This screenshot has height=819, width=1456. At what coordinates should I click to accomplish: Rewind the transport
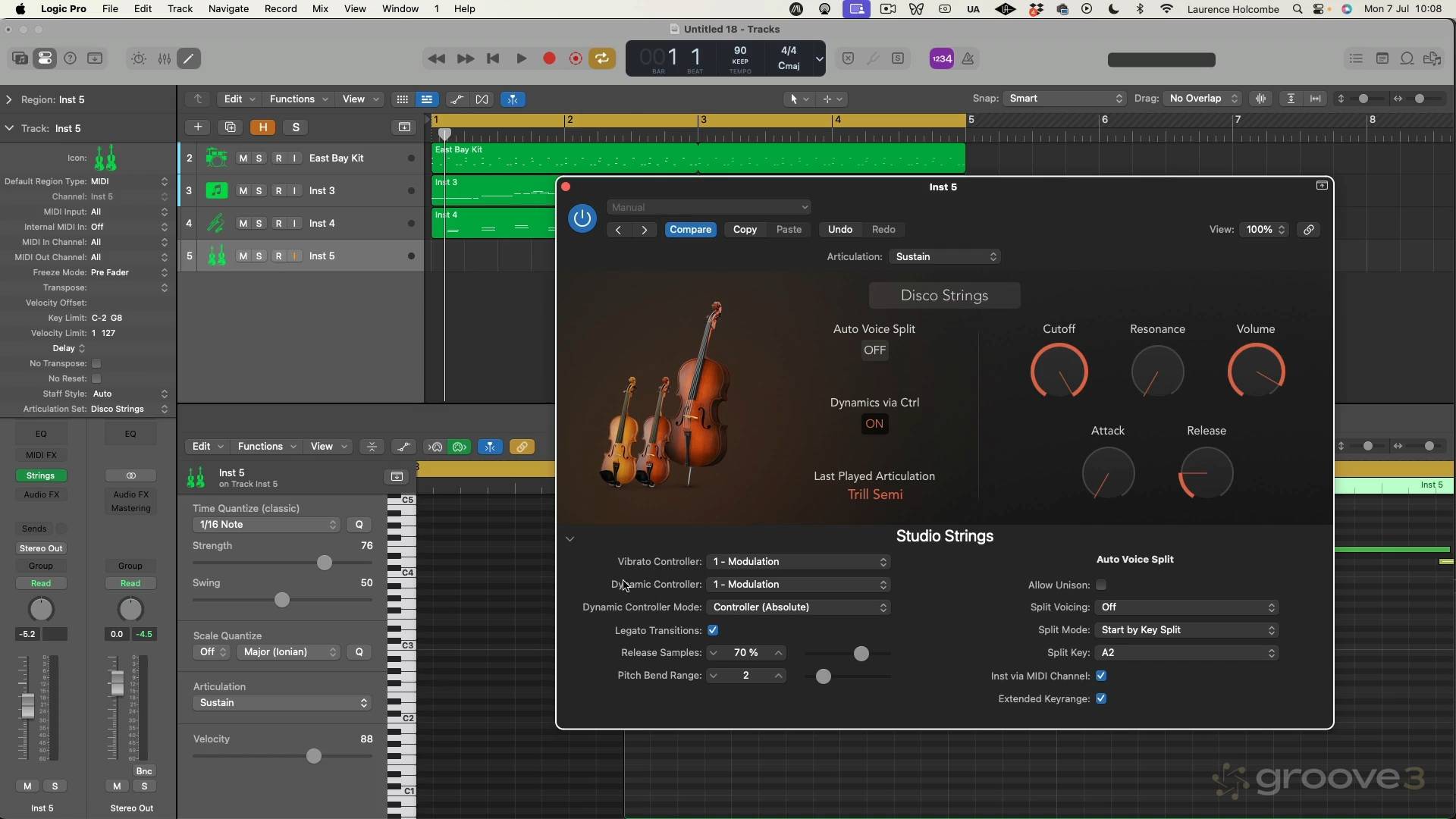pos(437,58)
